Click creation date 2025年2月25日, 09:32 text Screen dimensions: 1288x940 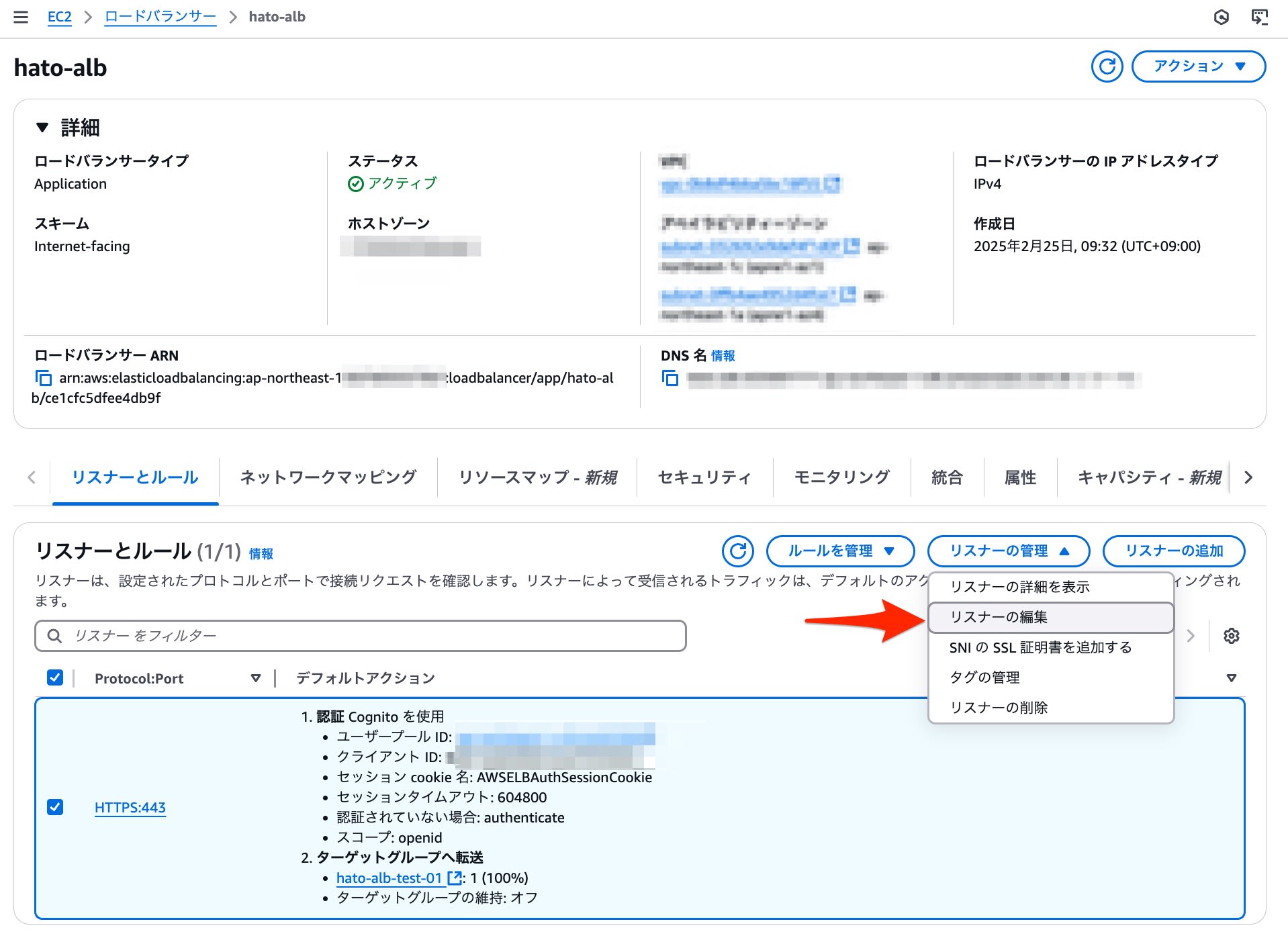1087,246
